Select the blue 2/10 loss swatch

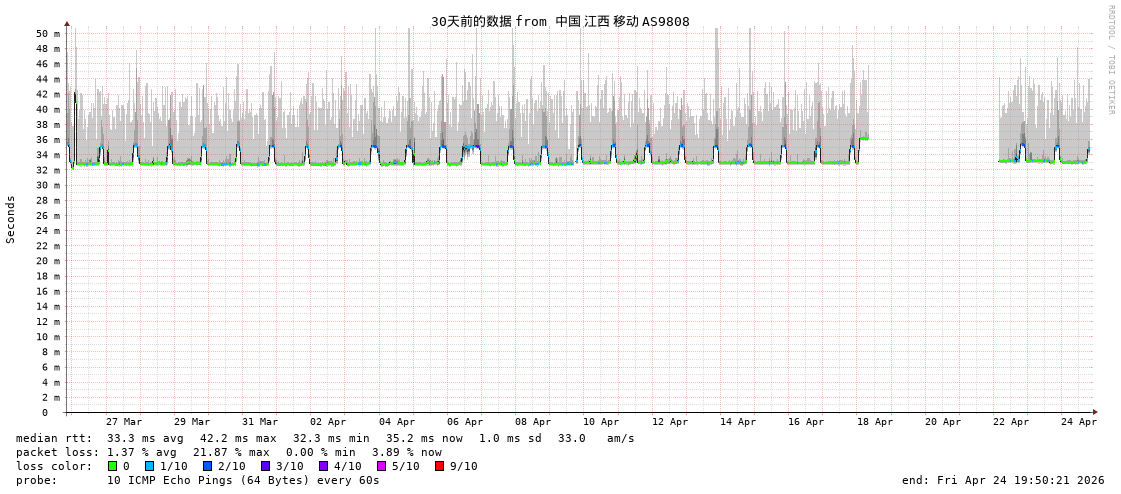[207, 466]
